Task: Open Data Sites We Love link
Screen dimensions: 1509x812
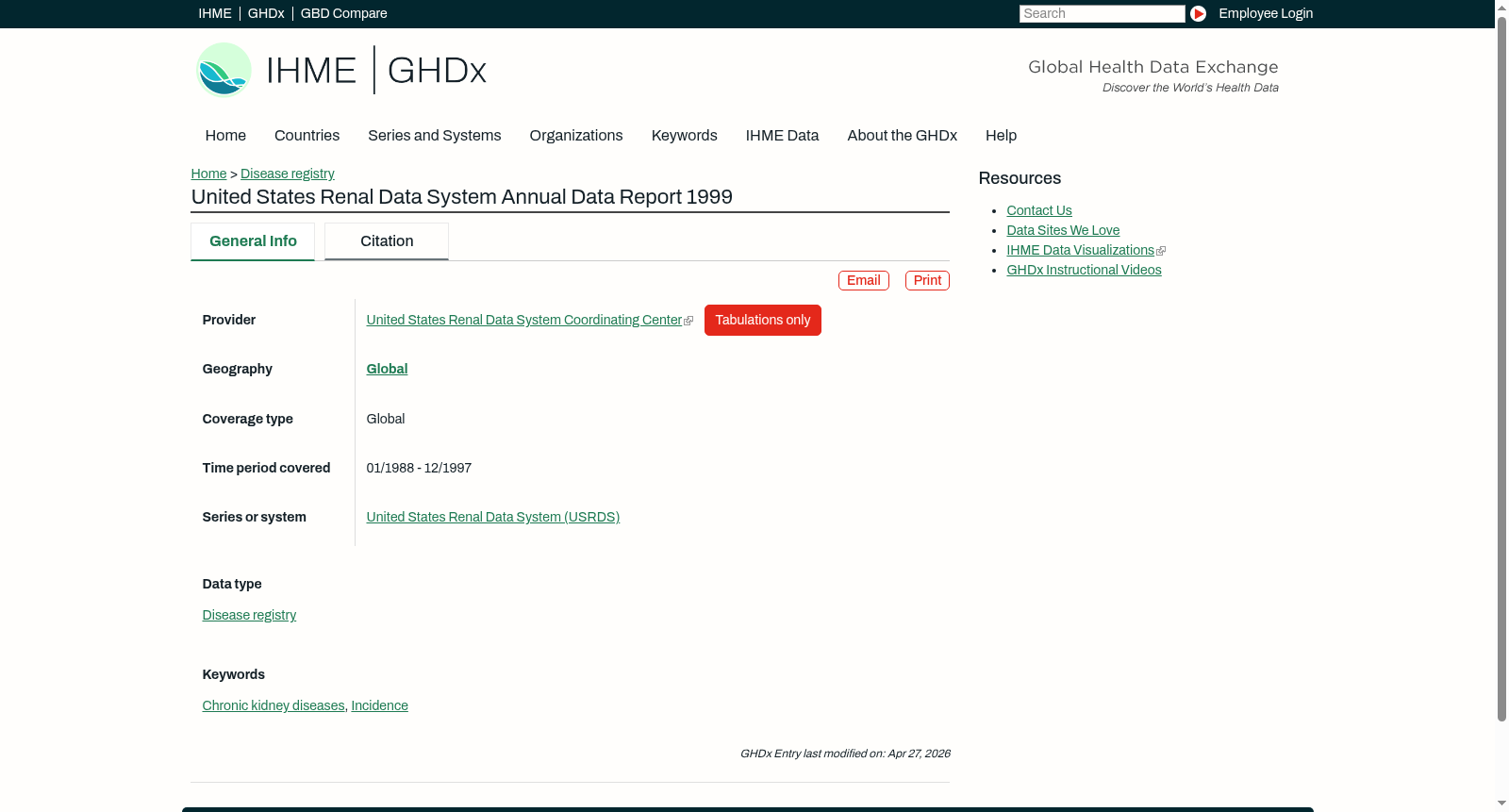Action: [1063, 231]
